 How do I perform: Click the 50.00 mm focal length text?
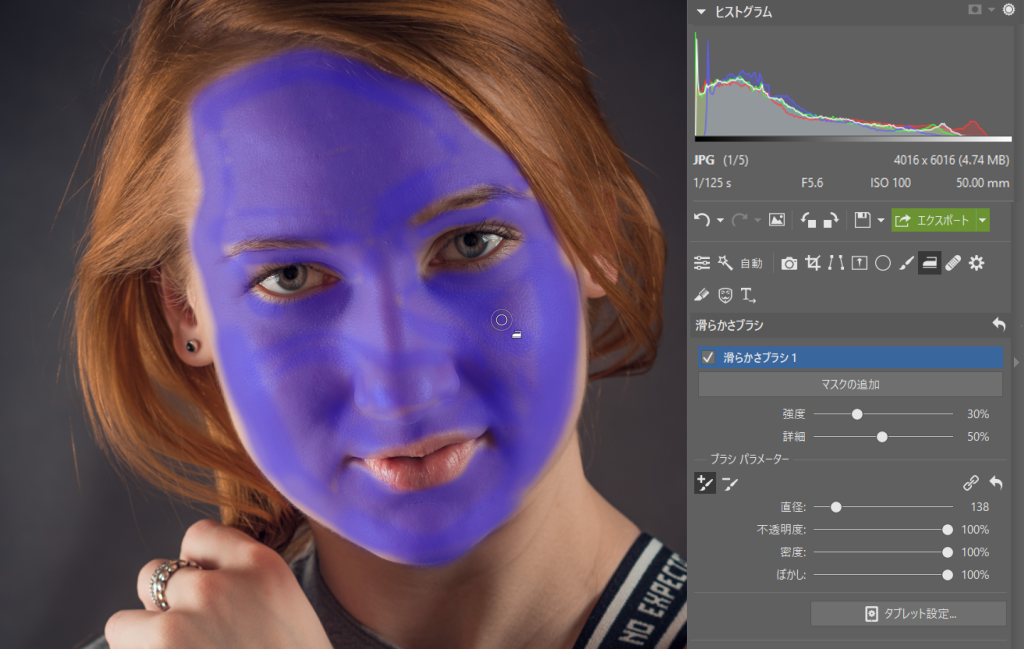pos(982,183)
